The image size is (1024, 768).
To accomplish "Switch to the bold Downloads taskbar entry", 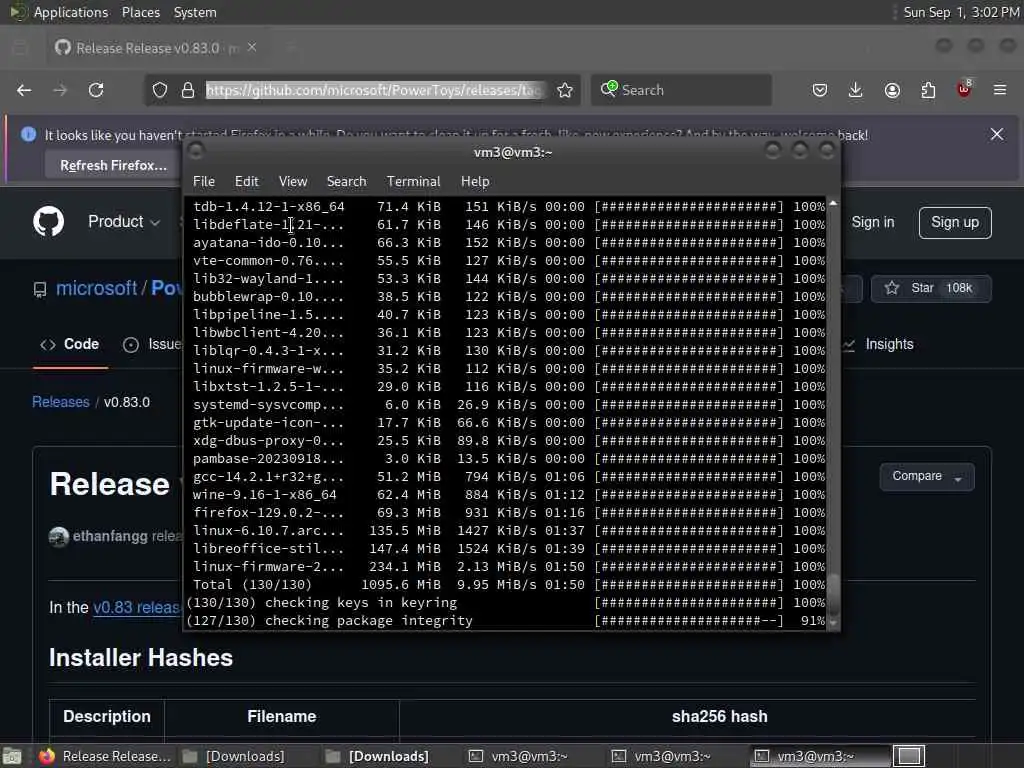I will pos(377,756).
